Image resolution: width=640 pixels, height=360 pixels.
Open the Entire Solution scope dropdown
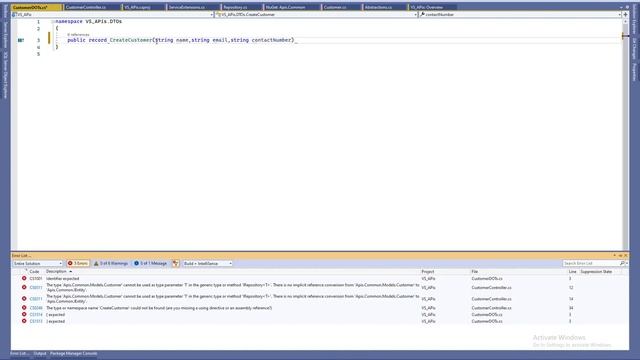coord(38,263)
